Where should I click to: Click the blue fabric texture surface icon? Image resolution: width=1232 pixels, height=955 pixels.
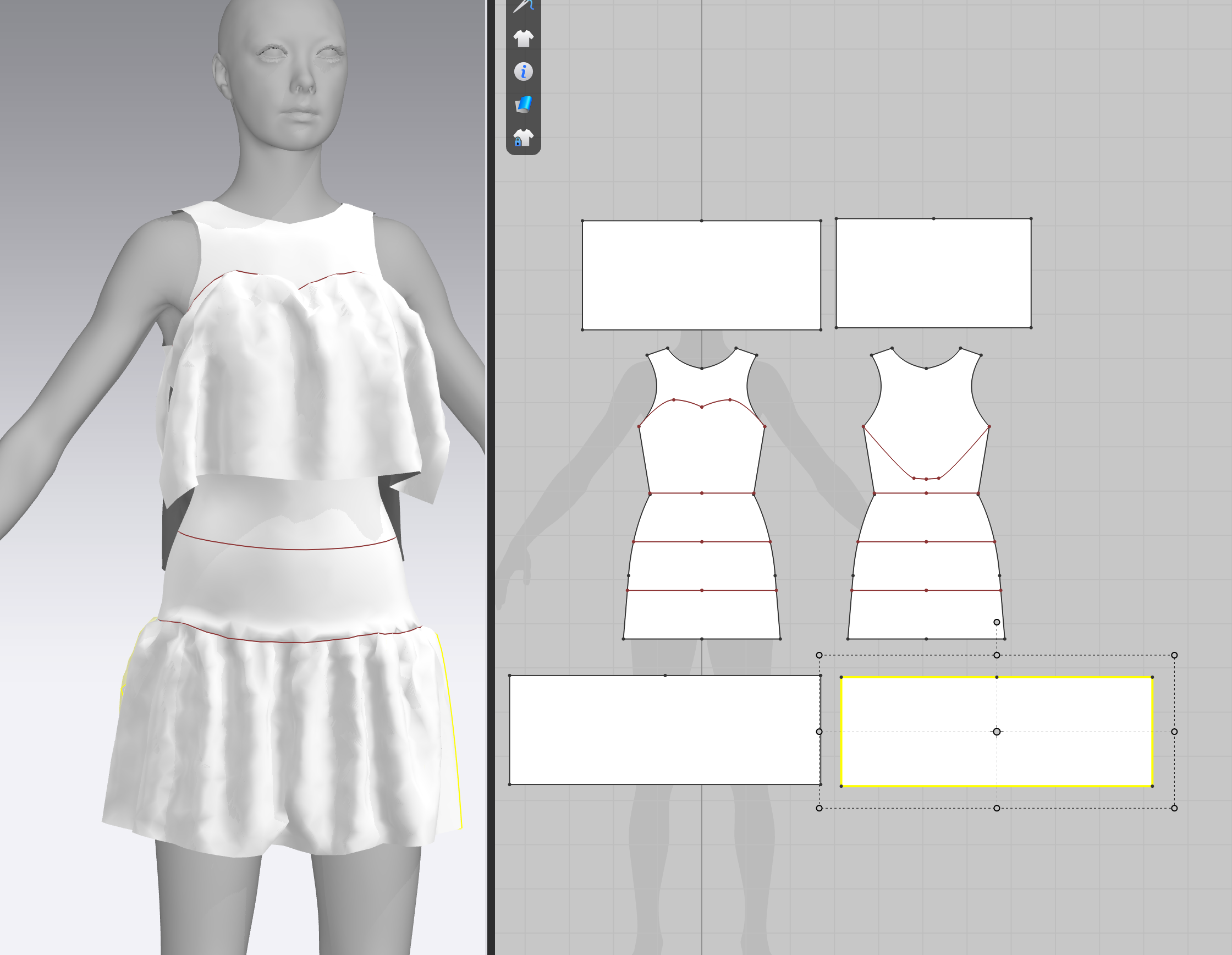point(524,105)
